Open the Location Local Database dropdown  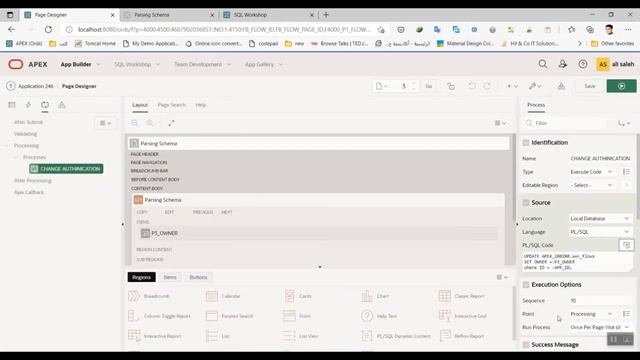600,218
